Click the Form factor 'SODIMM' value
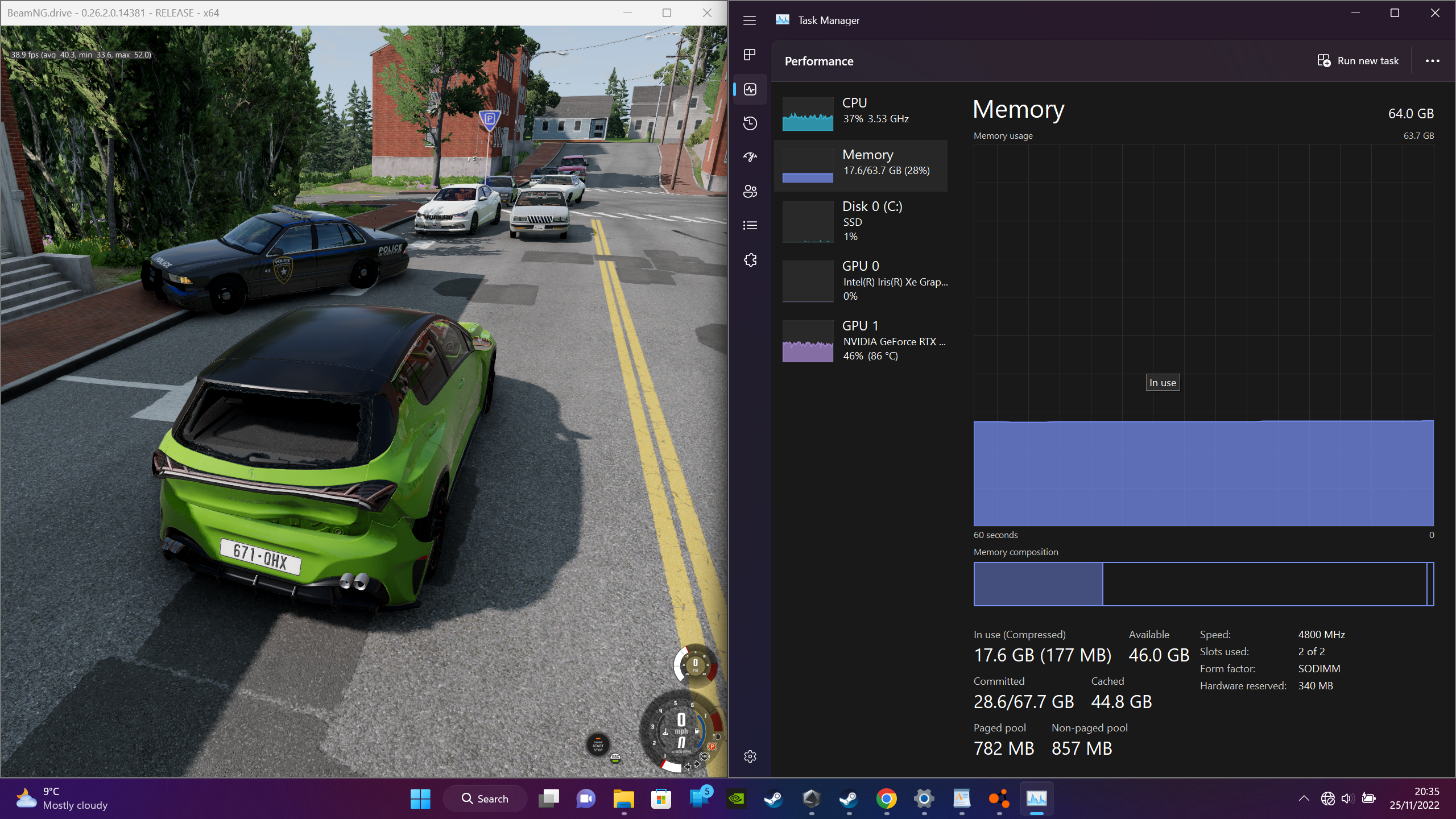Viewport: 1456px width, 819px height. [1319, 668]
